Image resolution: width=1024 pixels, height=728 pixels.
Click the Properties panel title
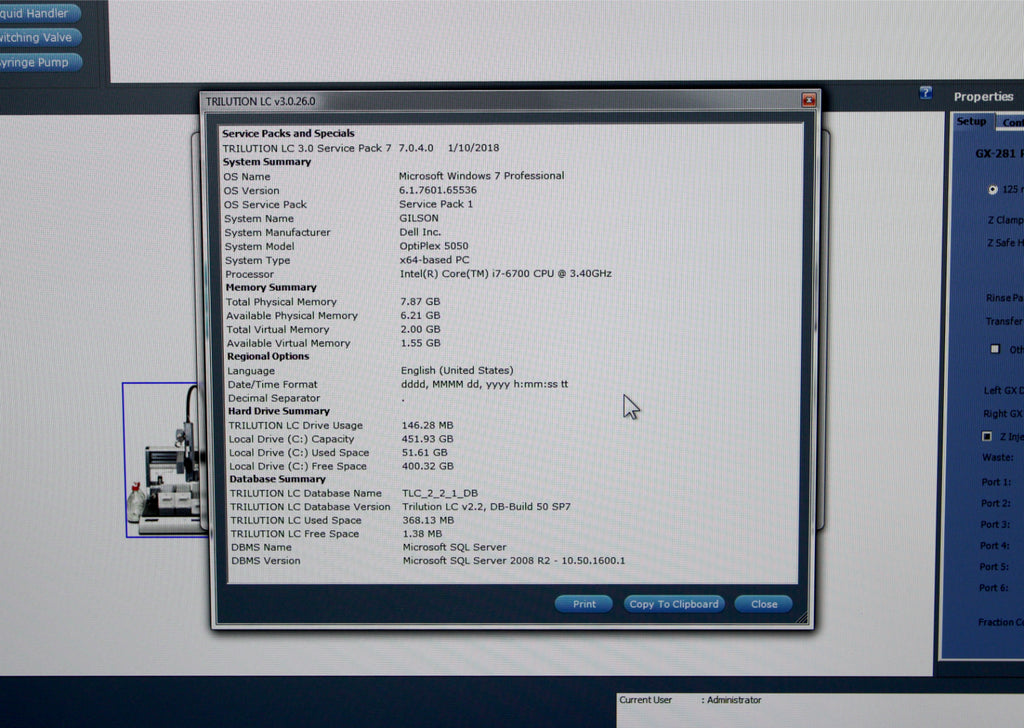click(983, 97)
